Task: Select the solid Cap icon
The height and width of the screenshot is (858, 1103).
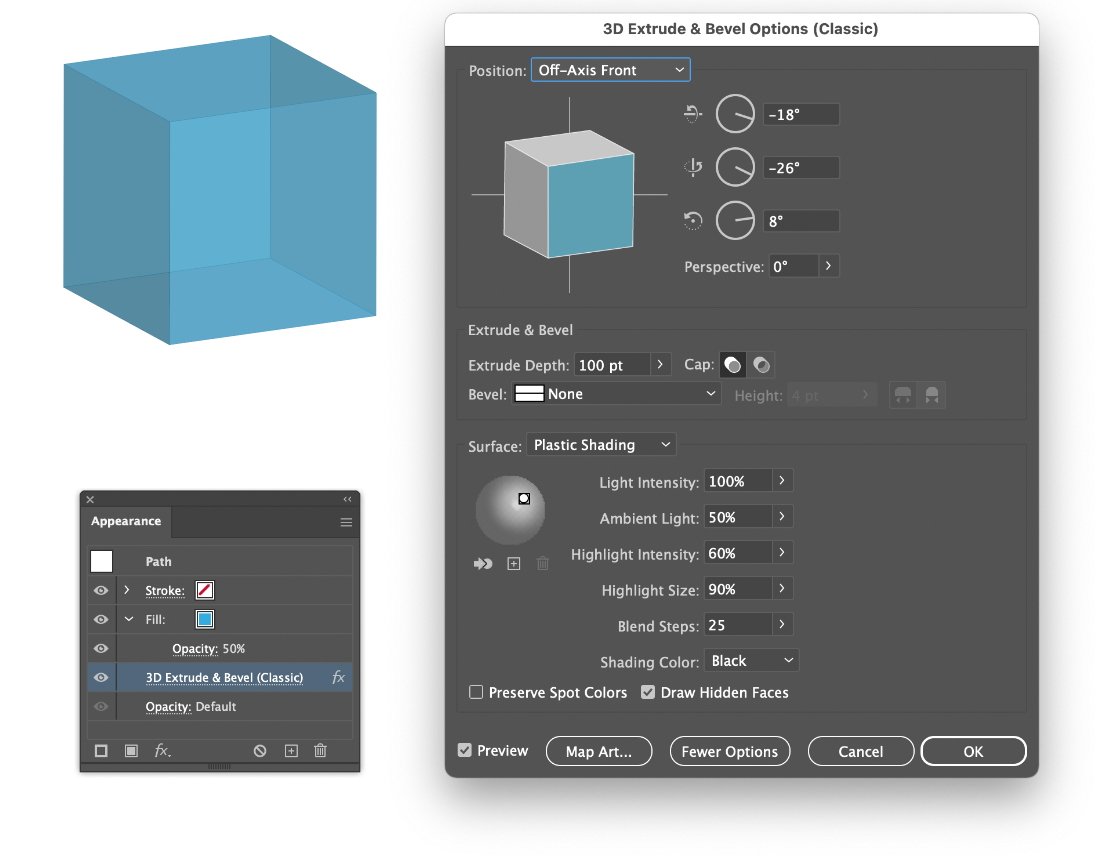Action: [732, 364]
